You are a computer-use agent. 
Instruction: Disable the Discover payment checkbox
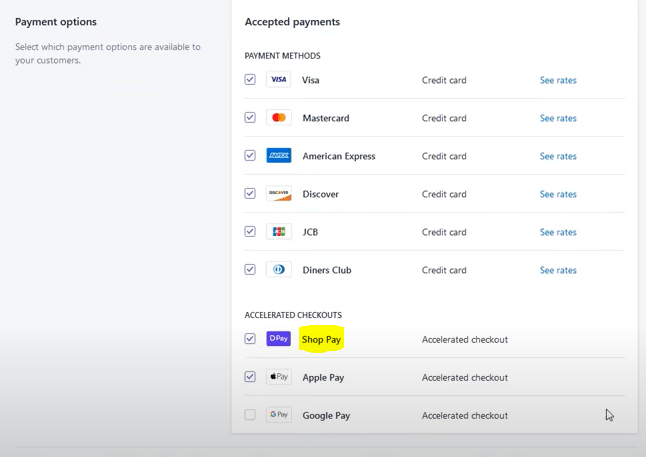(250, 193)
